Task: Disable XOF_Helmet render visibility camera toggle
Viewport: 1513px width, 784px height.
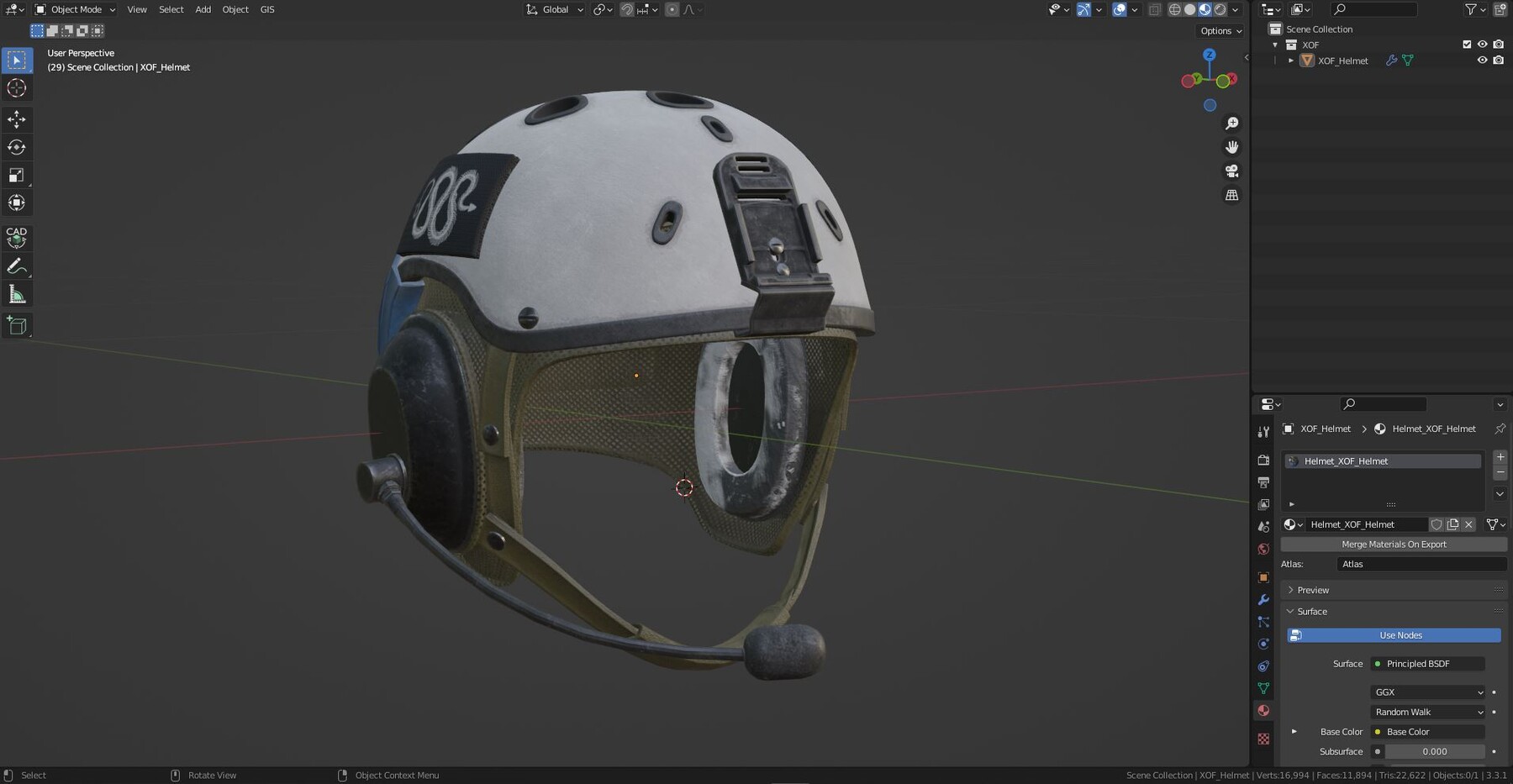Action: [1499, 60]
